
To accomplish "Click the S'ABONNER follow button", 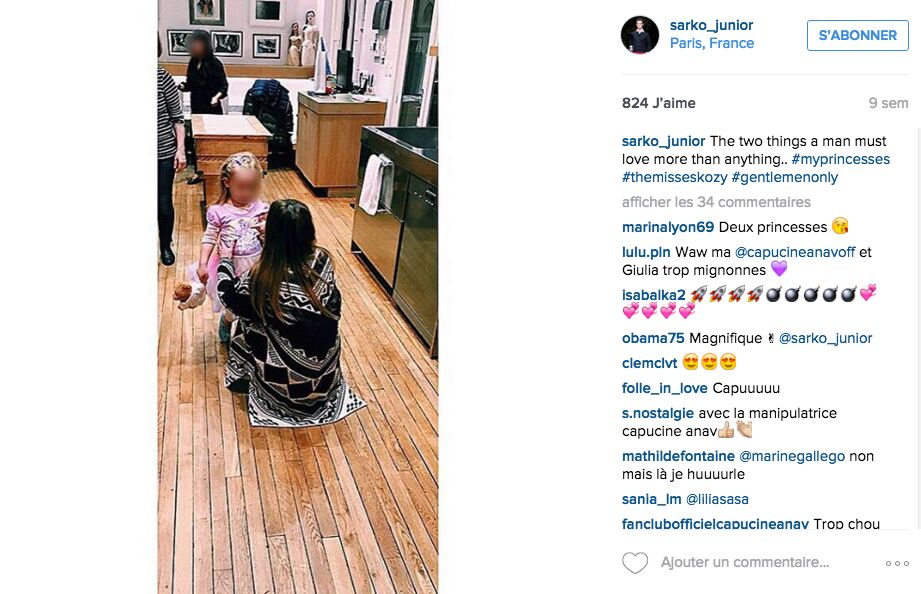I will click(858, 35).
